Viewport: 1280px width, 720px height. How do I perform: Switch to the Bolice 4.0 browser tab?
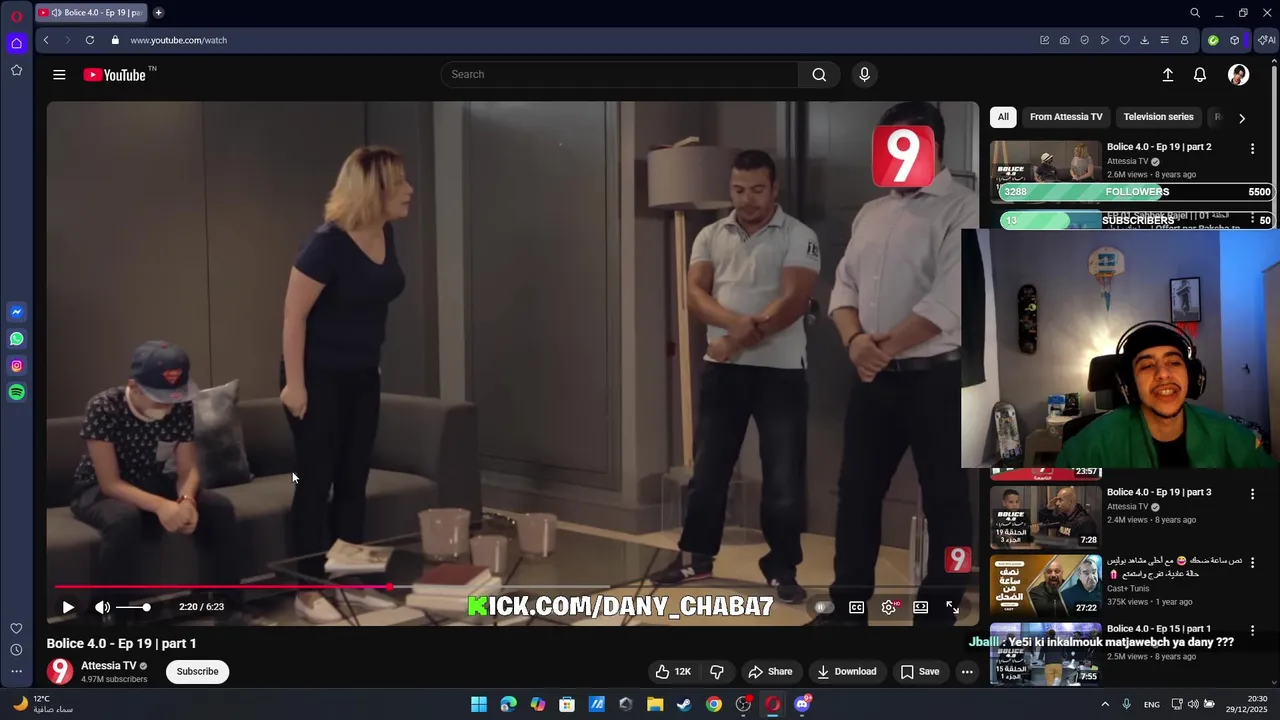coord(90,13)
